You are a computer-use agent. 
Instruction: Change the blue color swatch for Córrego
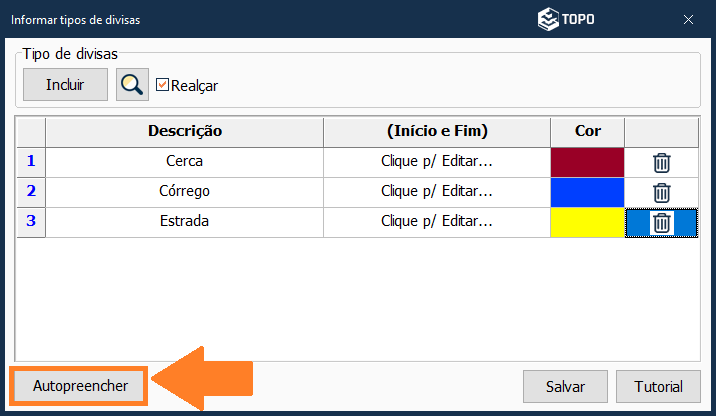click(x=587, y=193)
